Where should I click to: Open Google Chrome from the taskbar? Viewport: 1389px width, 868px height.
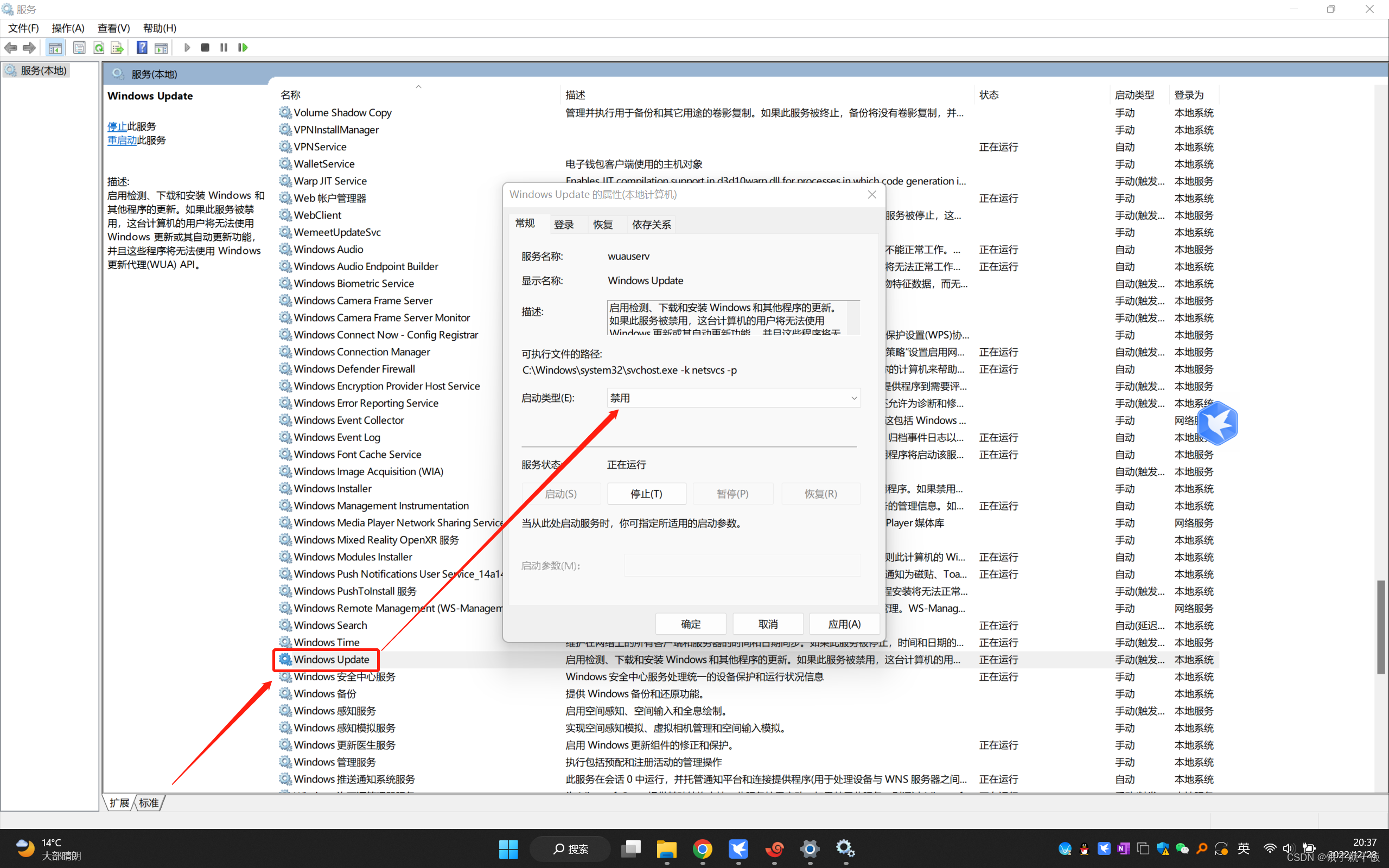pos(703,848)
